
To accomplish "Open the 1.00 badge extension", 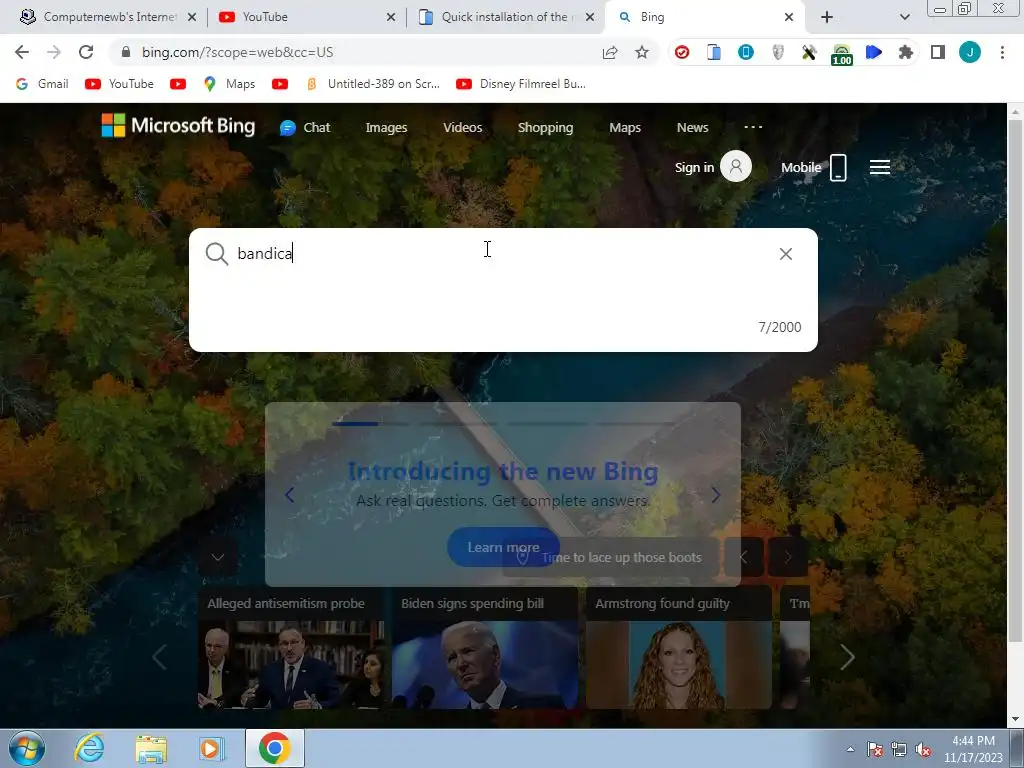I will [842, 54].
